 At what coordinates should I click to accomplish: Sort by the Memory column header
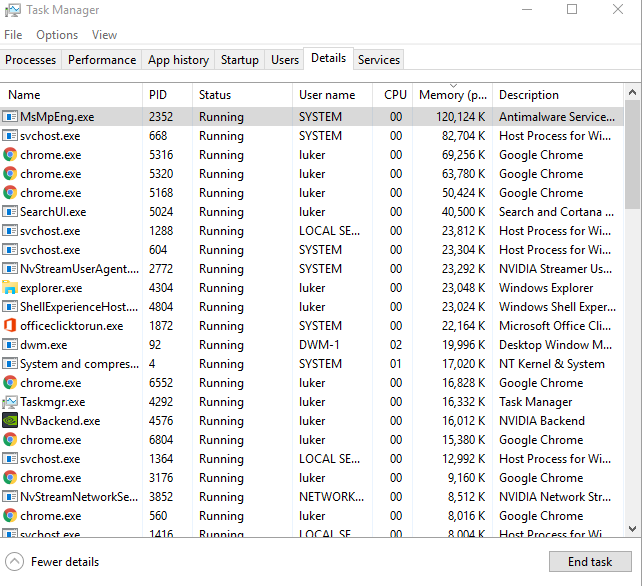(x=452, y=95)
